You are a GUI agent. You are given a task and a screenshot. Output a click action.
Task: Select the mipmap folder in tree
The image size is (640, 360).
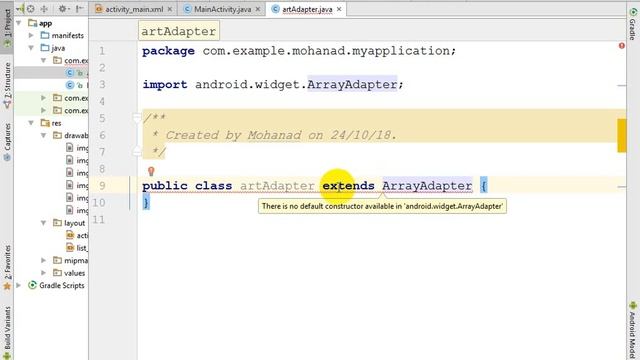(76, 260)
